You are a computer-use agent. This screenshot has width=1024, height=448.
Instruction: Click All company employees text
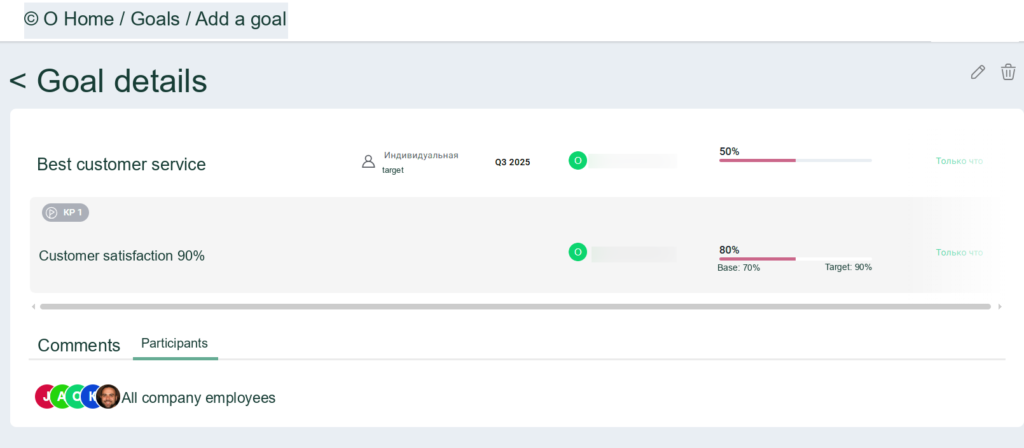199,398
